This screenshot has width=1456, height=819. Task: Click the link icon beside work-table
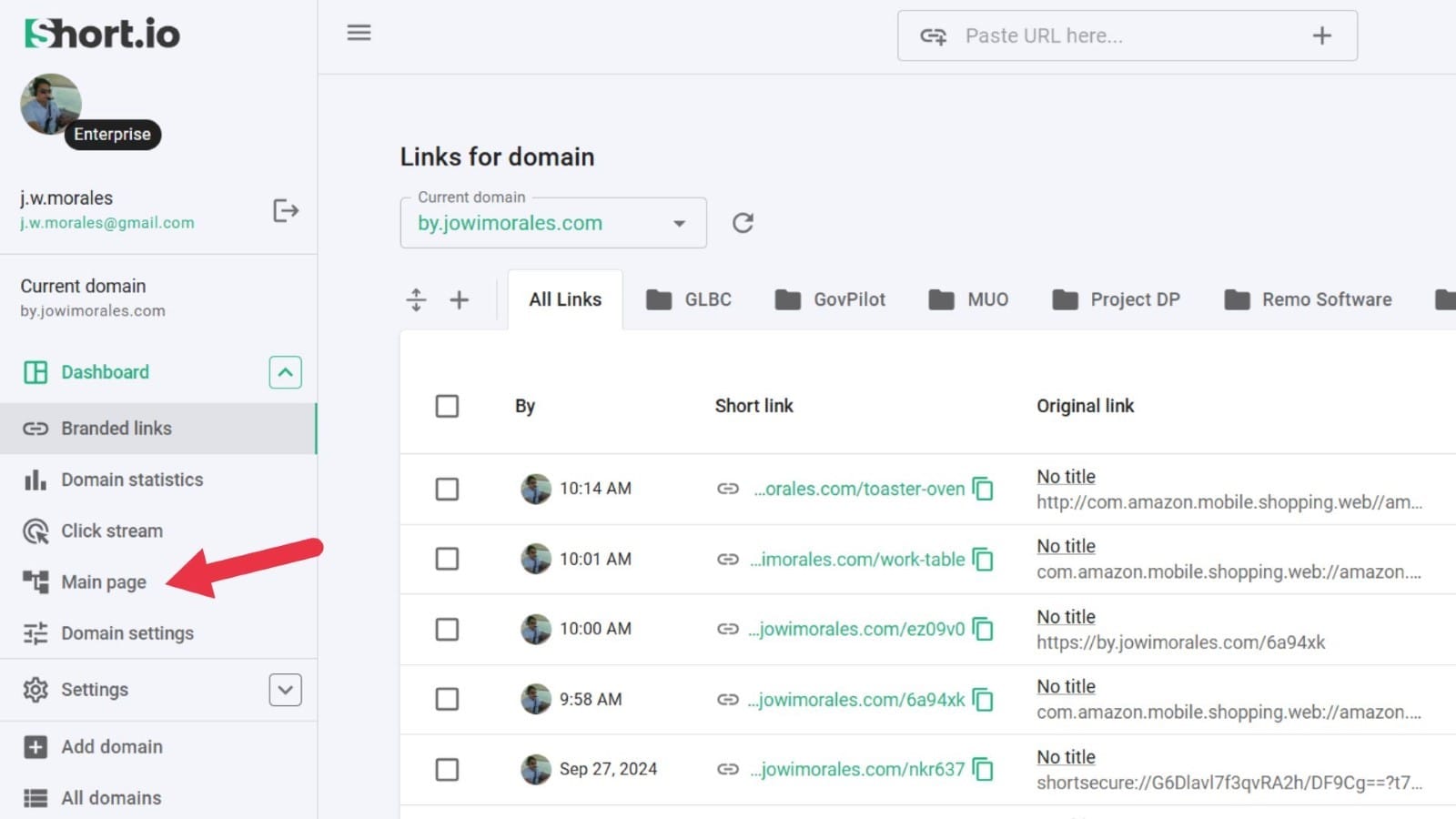(x=728, y=559)
